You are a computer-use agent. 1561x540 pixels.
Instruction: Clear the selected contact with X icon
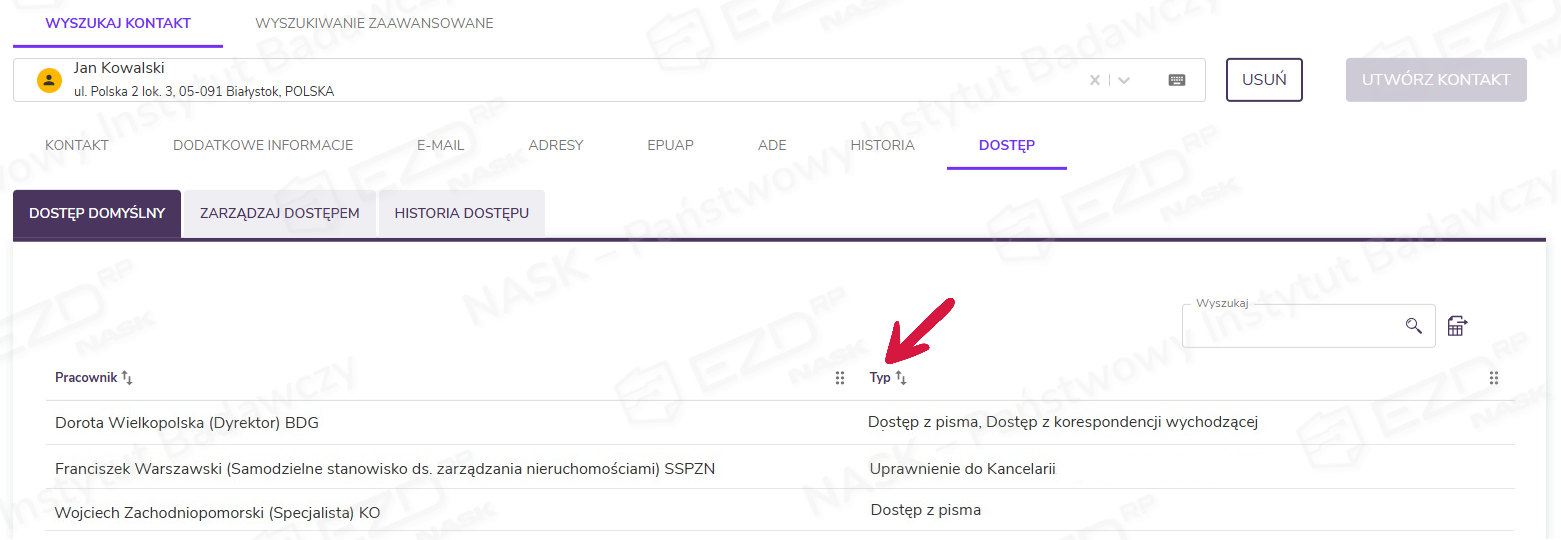coord(1095,80)
